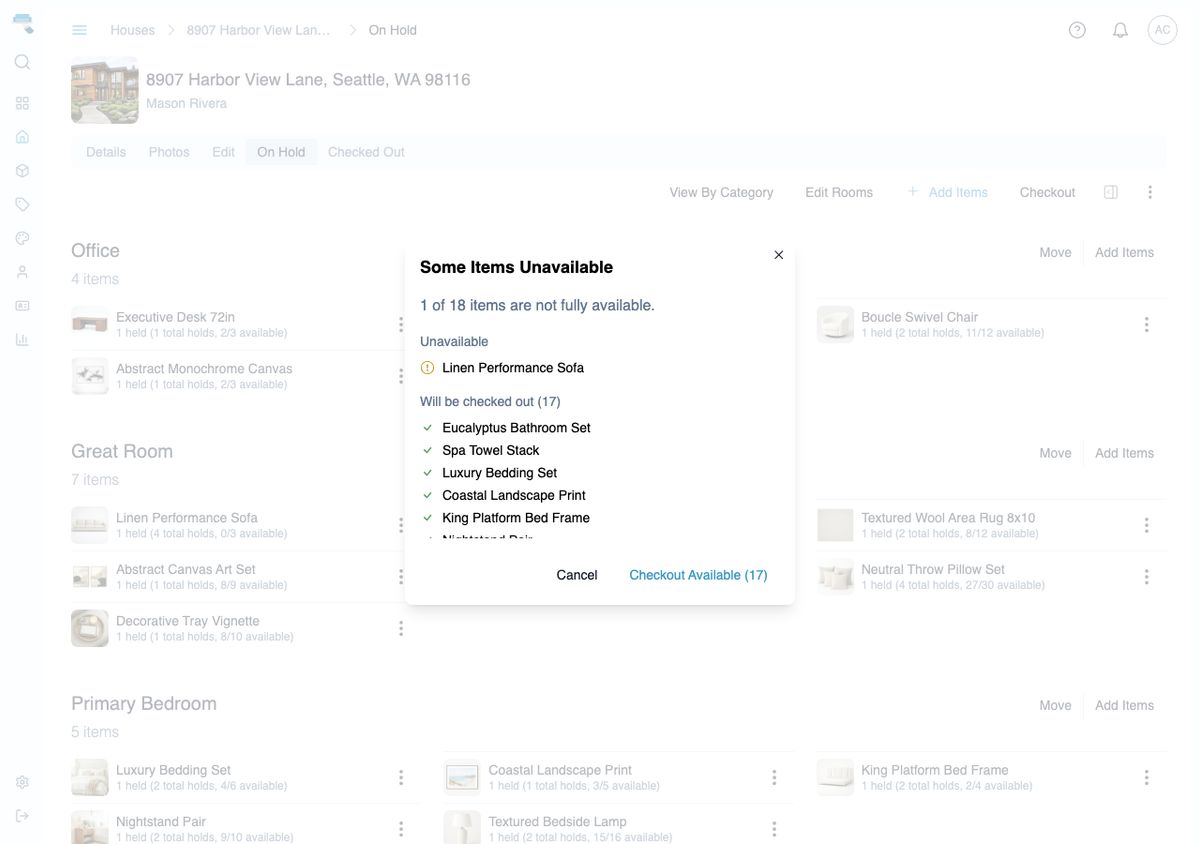Click the house photo thumbnail
The width and height of the screenshot is (1200, 844).
[105, 90]
